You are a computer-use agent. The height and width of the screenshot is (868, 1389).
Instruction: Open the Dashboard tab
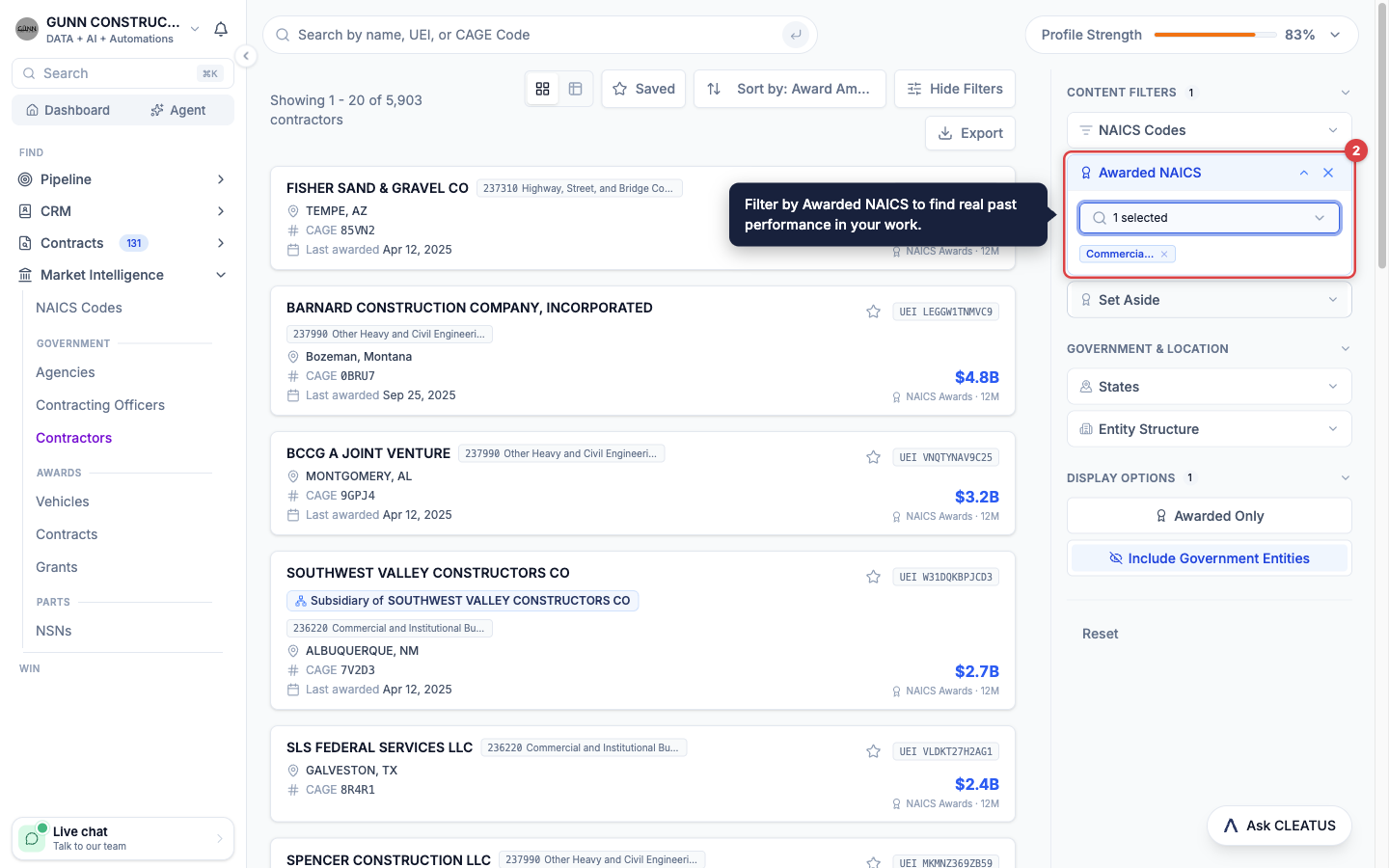(x=68, y=110)
